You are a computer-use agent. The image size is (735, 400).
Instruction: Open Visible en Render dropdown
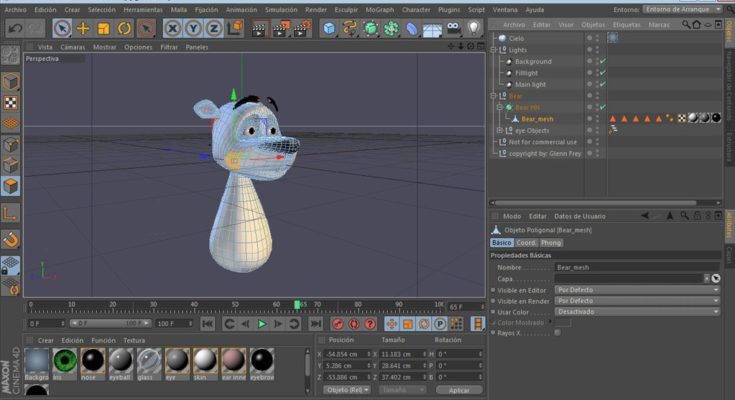coord(637,301)
